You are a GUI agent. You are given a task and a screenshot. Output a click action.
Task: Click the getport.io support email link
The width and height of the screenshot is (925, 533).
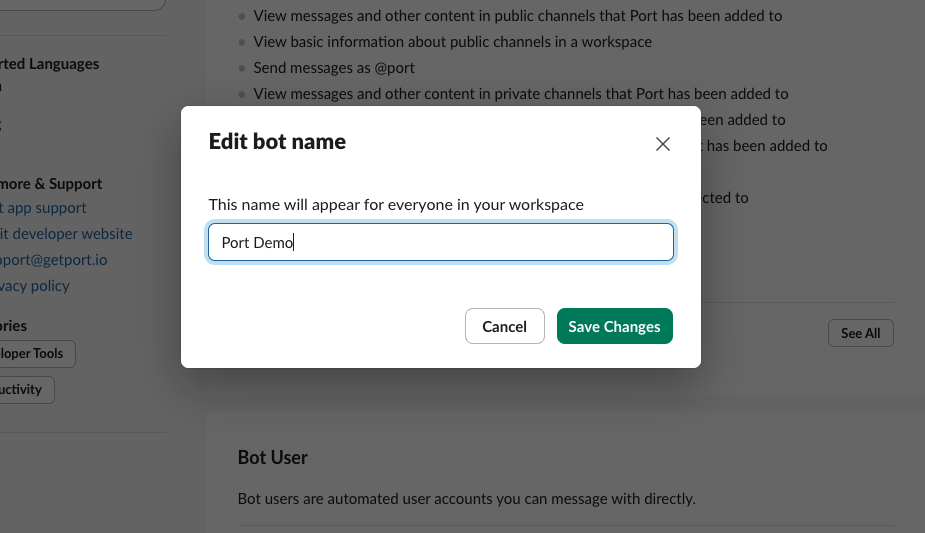[54, 260]
